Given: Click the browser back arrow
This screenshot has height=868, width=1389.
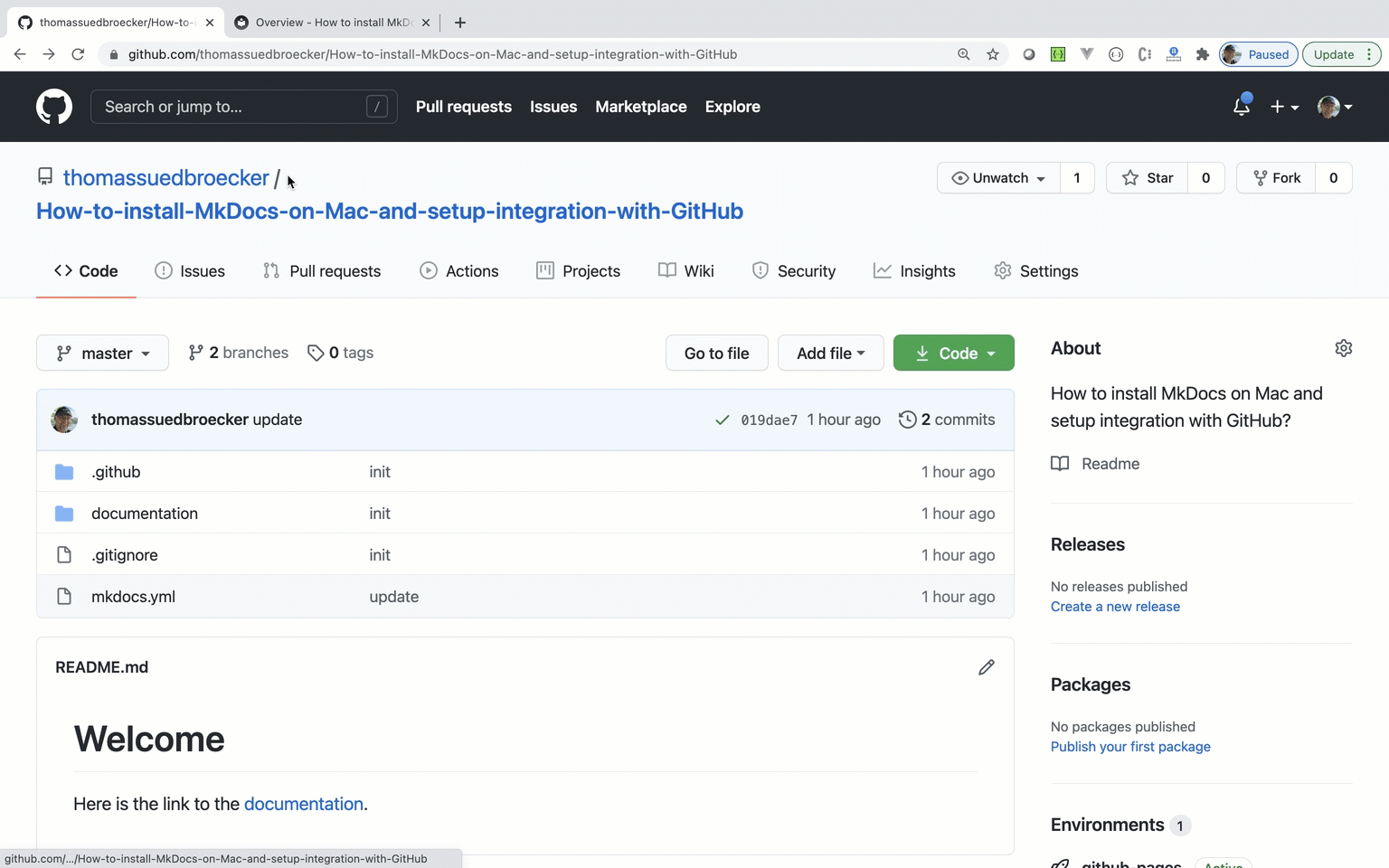Looking at the screenshot, I should [20, 54].
